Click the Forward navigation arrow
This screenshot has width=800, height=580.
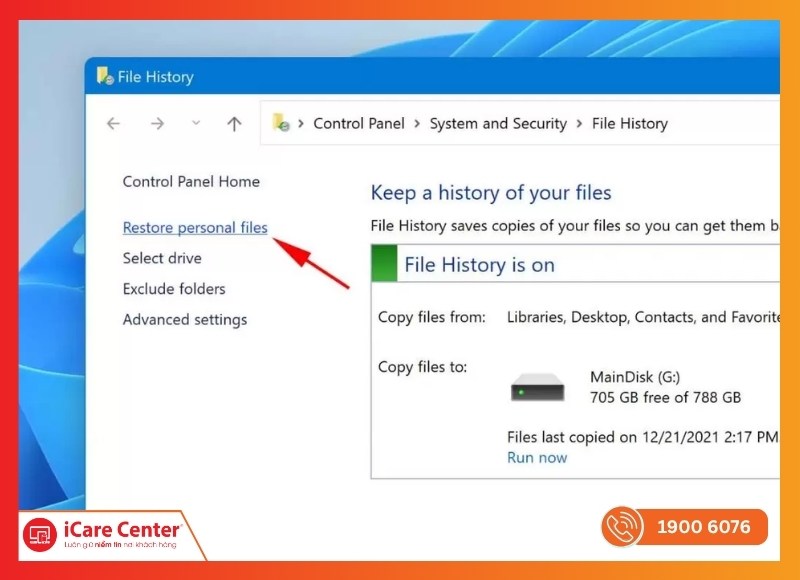click(157, 124)
